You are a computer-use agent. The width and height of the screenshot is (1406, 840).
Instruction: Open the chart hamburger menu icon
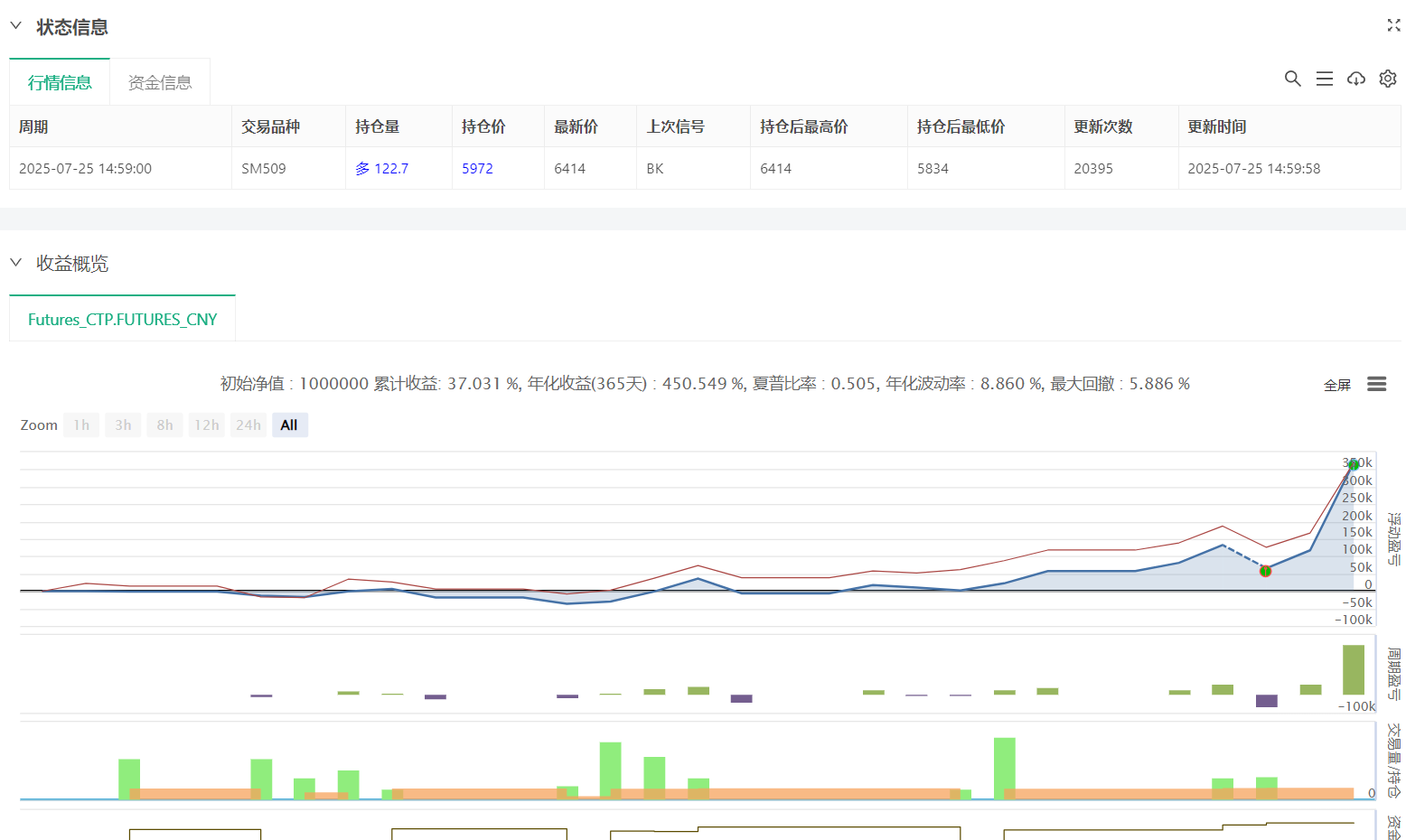pyautogui.click(x=1376, y=384)
